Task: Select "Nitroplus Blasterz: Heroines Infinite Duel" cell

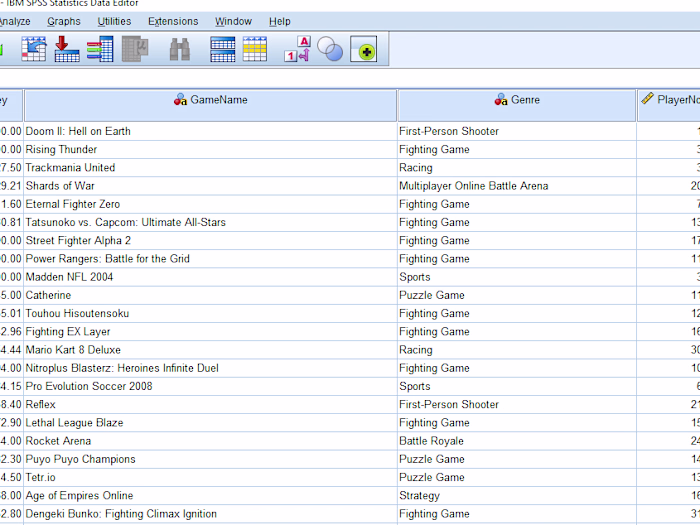Action: 210,368
